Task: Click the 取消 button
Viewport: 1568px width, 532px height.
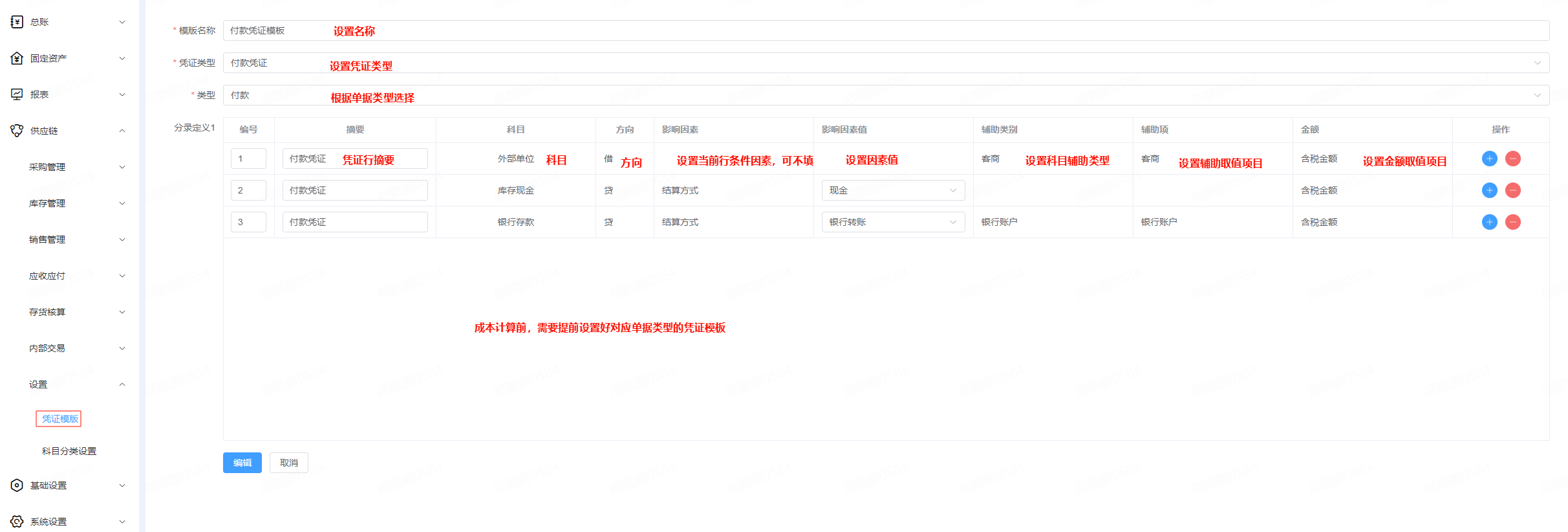Action: pyautogui.click(x=288, y=463)
